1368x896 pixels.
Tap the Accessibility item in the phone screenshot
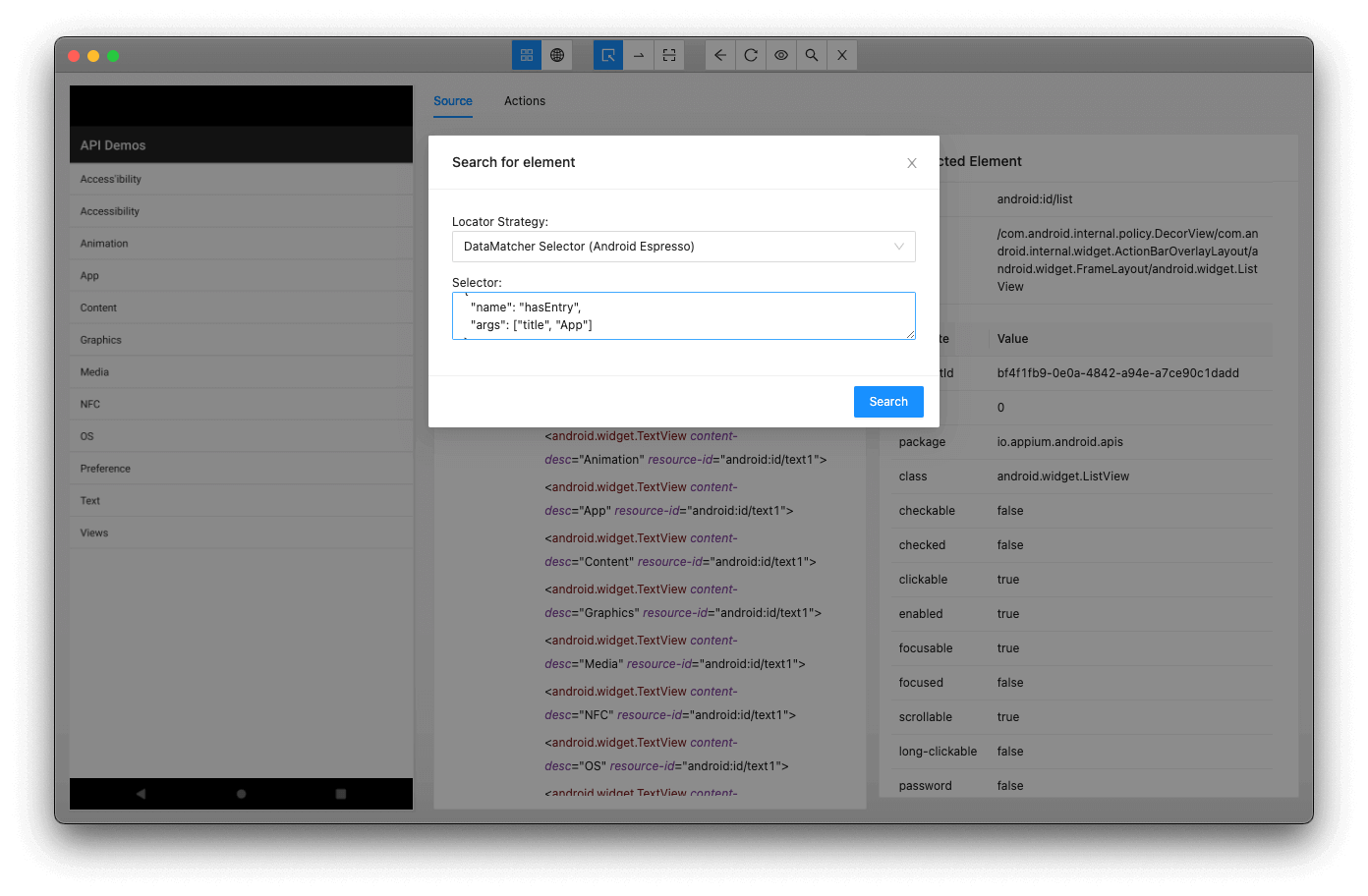click(x=111, y=210)
